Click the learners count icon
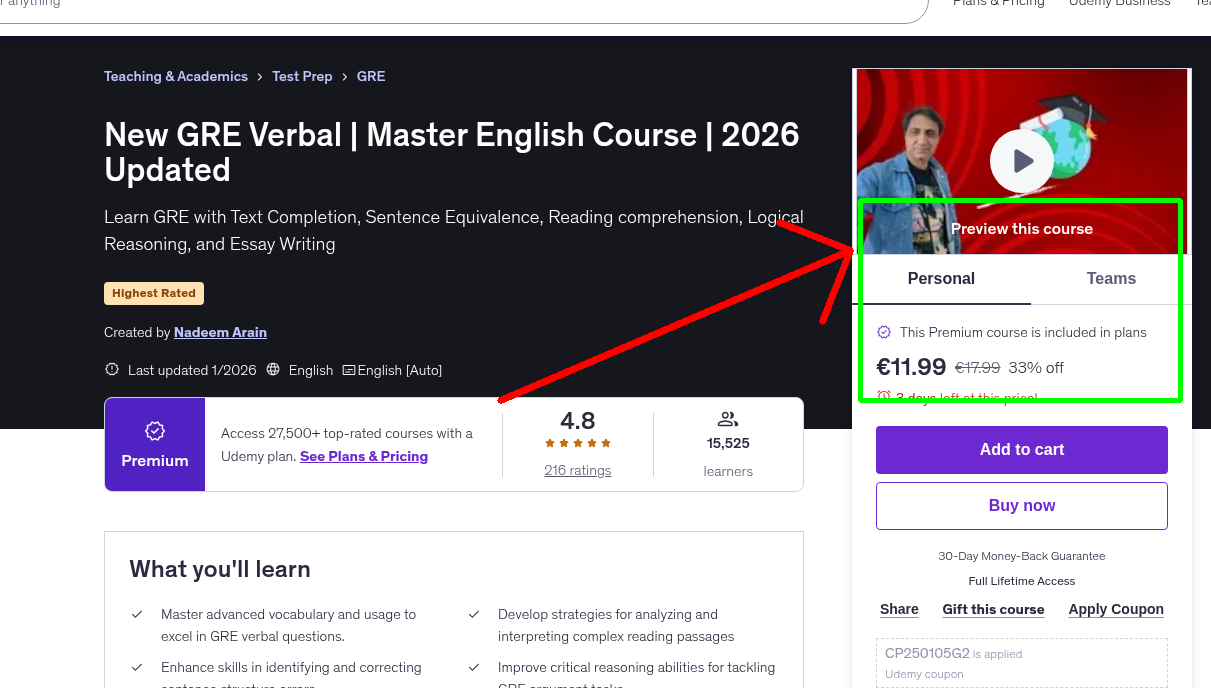The width and height of the screenshot is (1211, 688). click(x=727, y=419)
